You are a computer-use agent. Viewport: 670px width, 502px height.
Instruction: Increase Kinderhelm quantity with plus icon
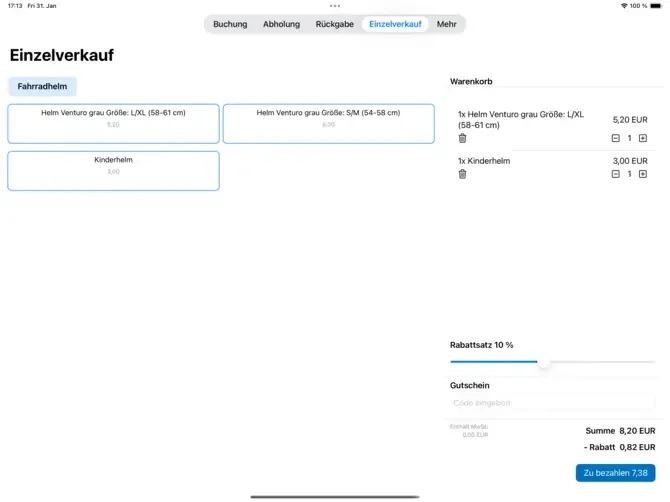tap(643, 174)
